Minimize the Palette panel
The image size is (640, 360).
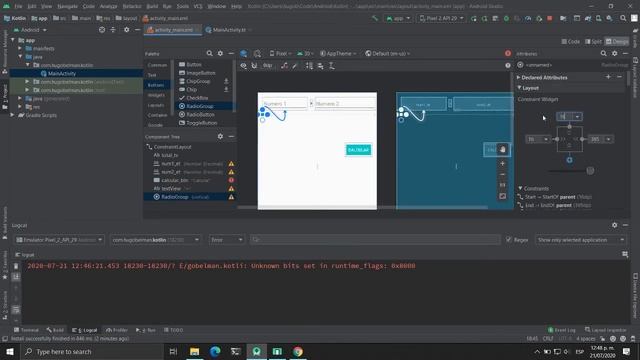pos(231,53)
